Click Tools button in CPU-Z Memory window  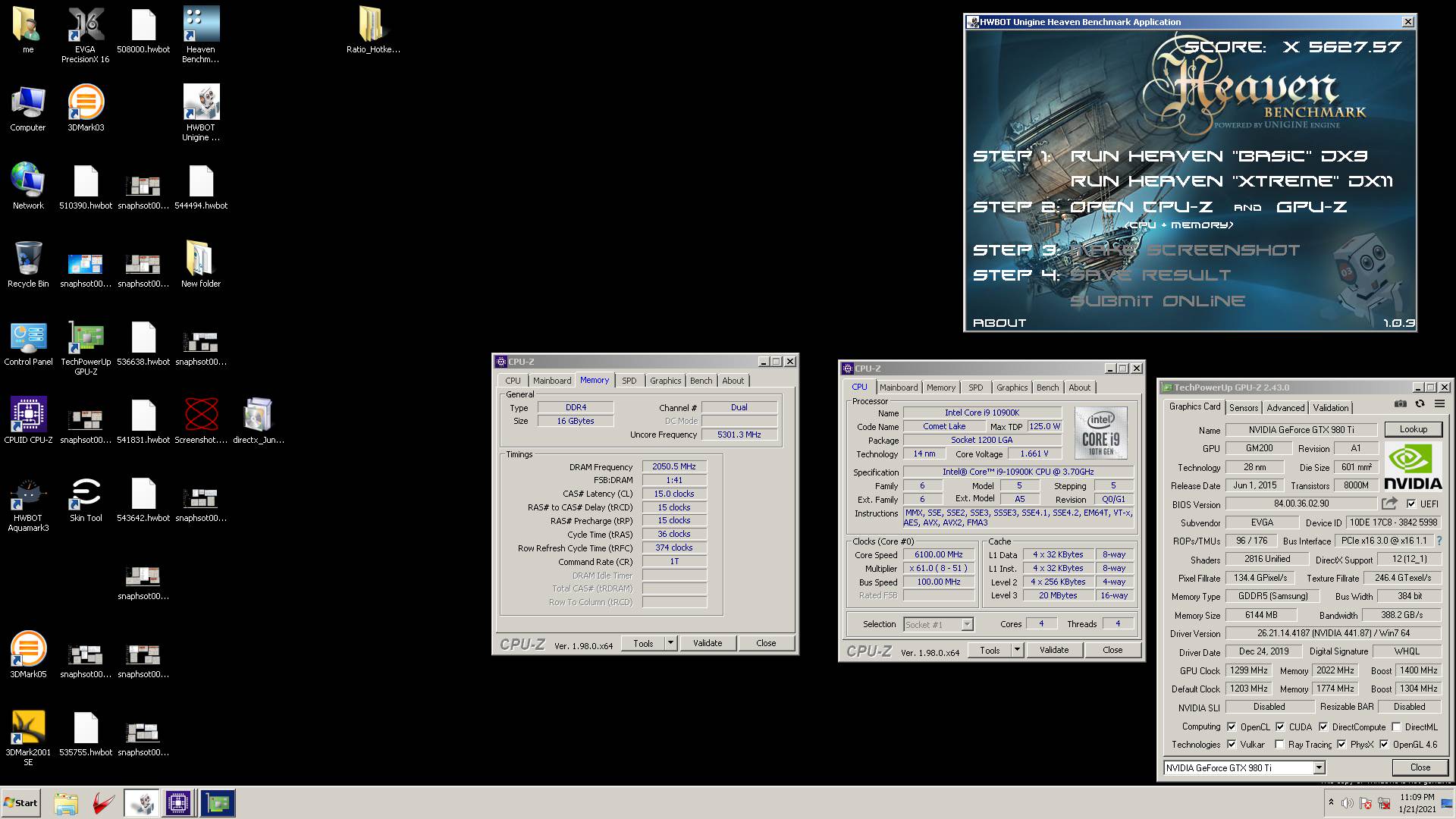(x=643, y=643)
